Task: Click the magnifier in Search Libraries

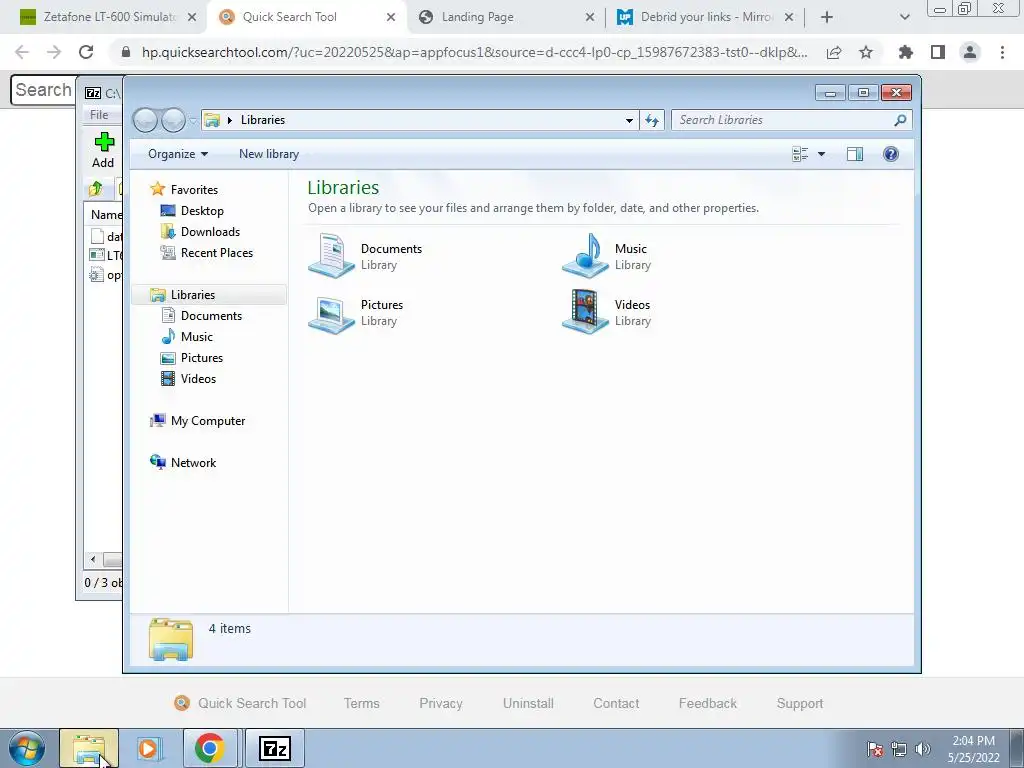Action: coord(900,120)
